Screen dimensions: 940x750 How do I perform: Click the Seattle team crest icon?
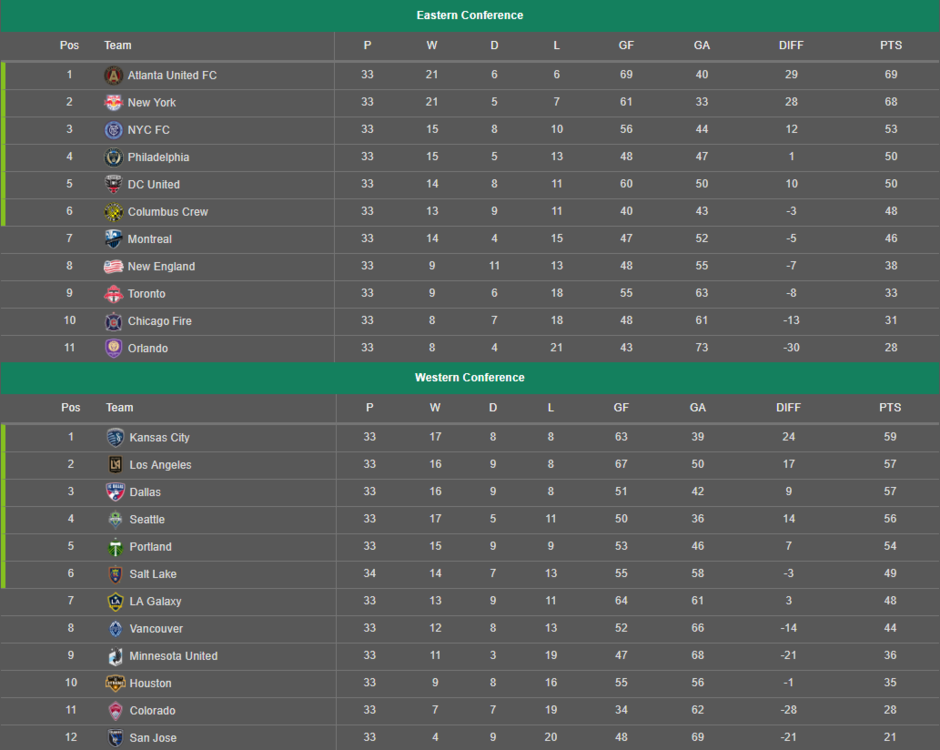[x=115, y=520]
